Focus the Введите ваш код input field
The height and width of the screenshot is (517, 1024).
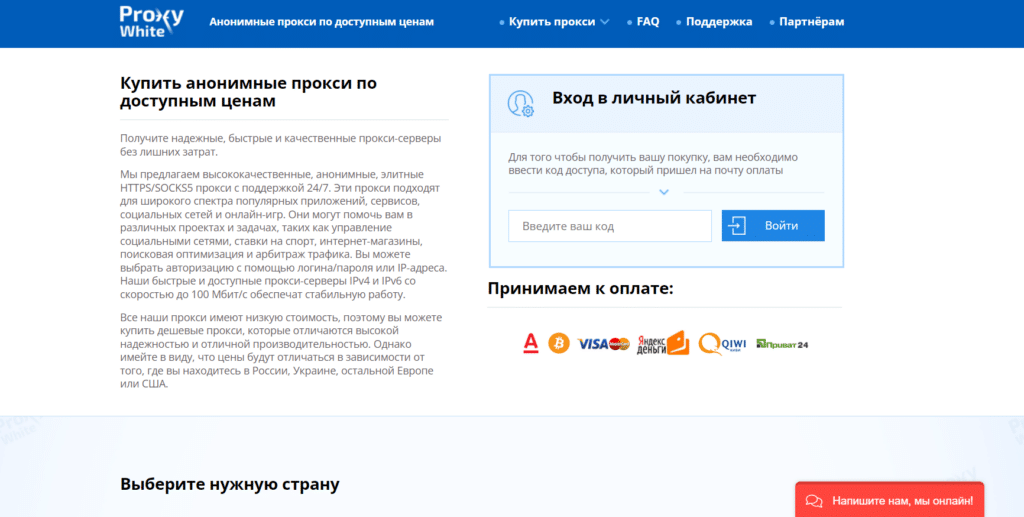tap(610, 226)
